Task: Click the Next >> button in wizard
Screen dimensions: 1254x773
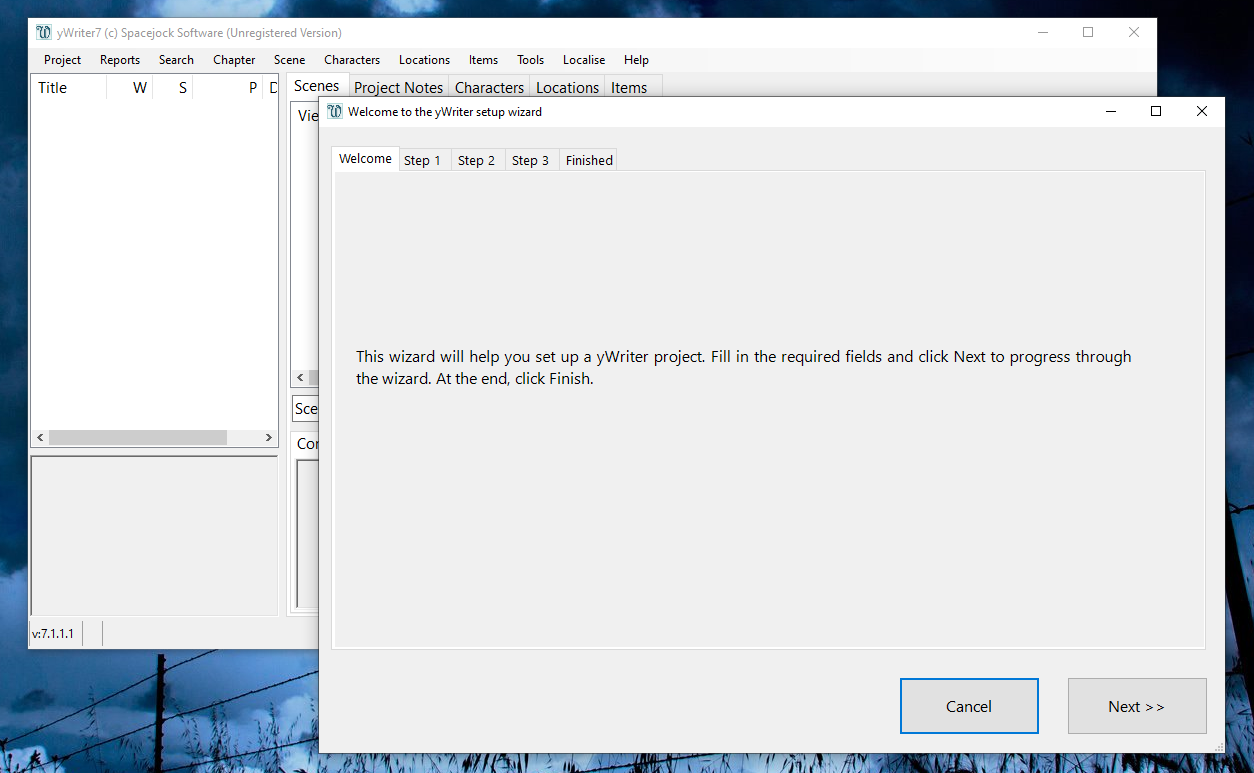Action: pyautogui.click(x=1137, y=706)
